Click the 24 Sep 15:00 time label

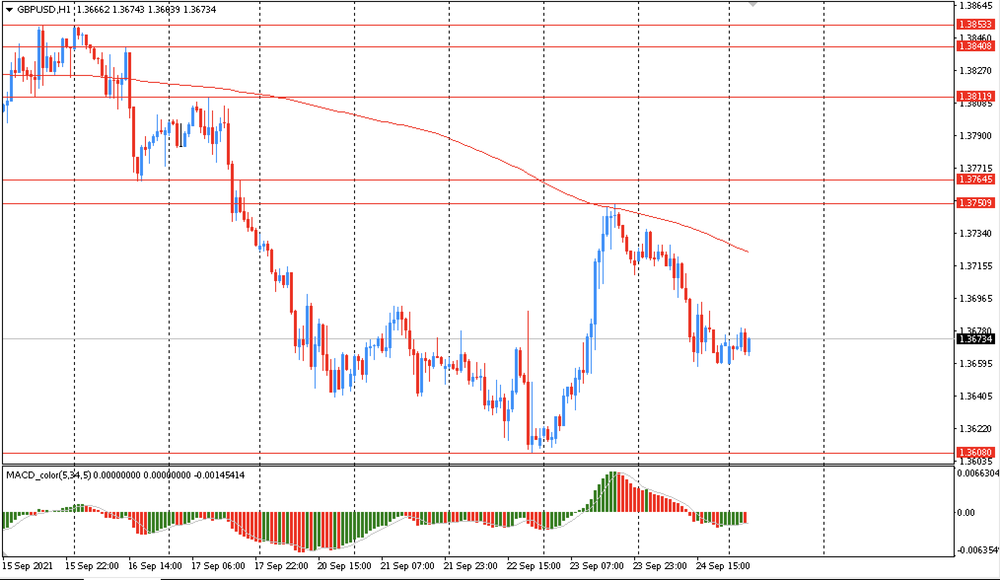tap(723, 566)
